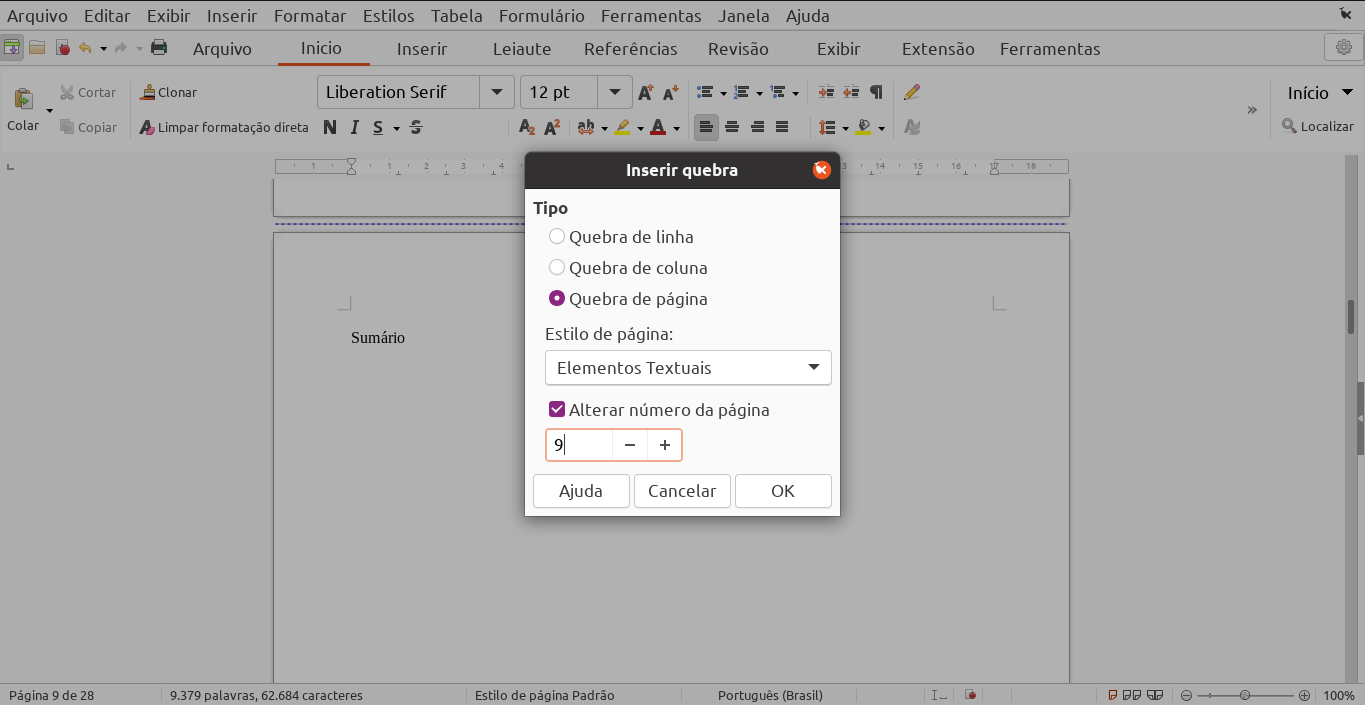
Task: Click the Open folder icon
Action: (37, 47)
